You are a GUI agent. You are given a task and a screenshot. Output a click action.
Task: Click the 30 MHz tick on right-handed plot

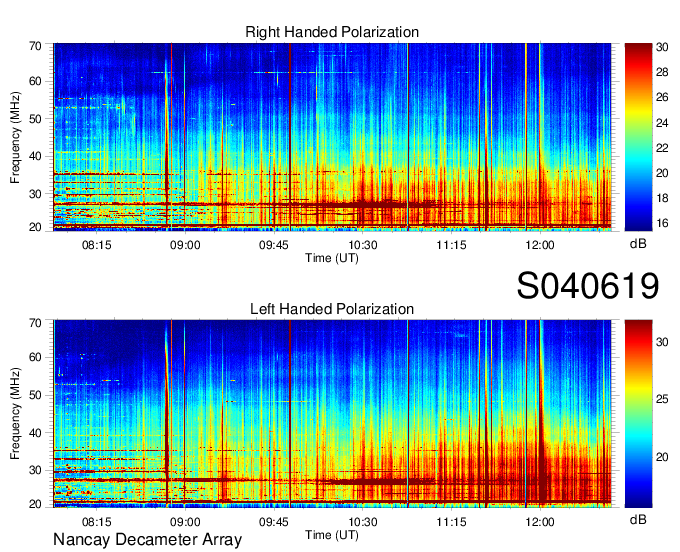click(x=35, y=194)
